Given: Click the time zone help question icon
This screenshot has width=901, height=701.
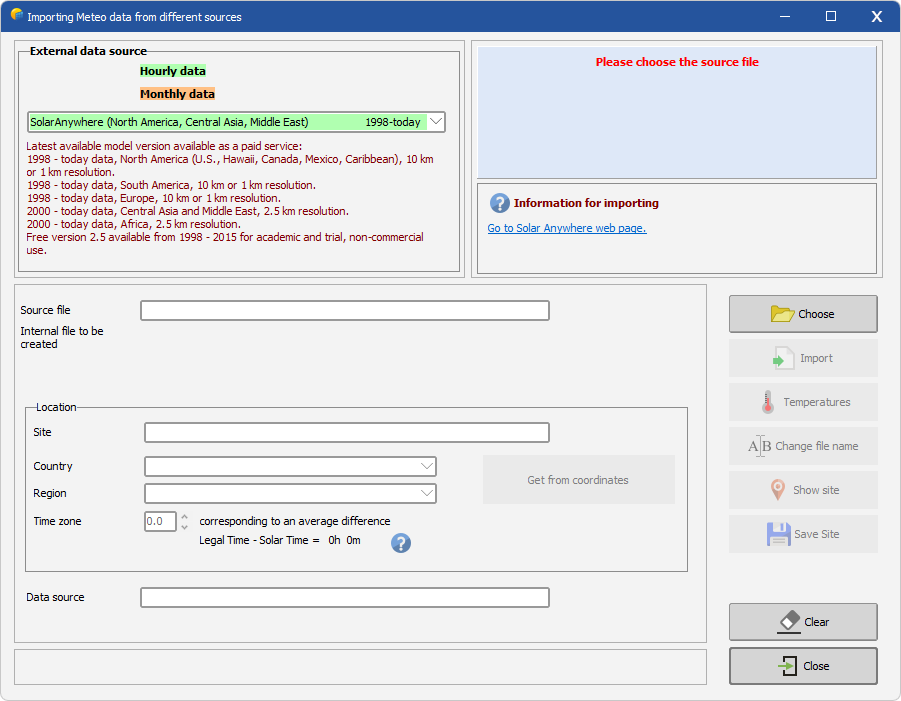Looking at the screenshot, I should (401, 542).
